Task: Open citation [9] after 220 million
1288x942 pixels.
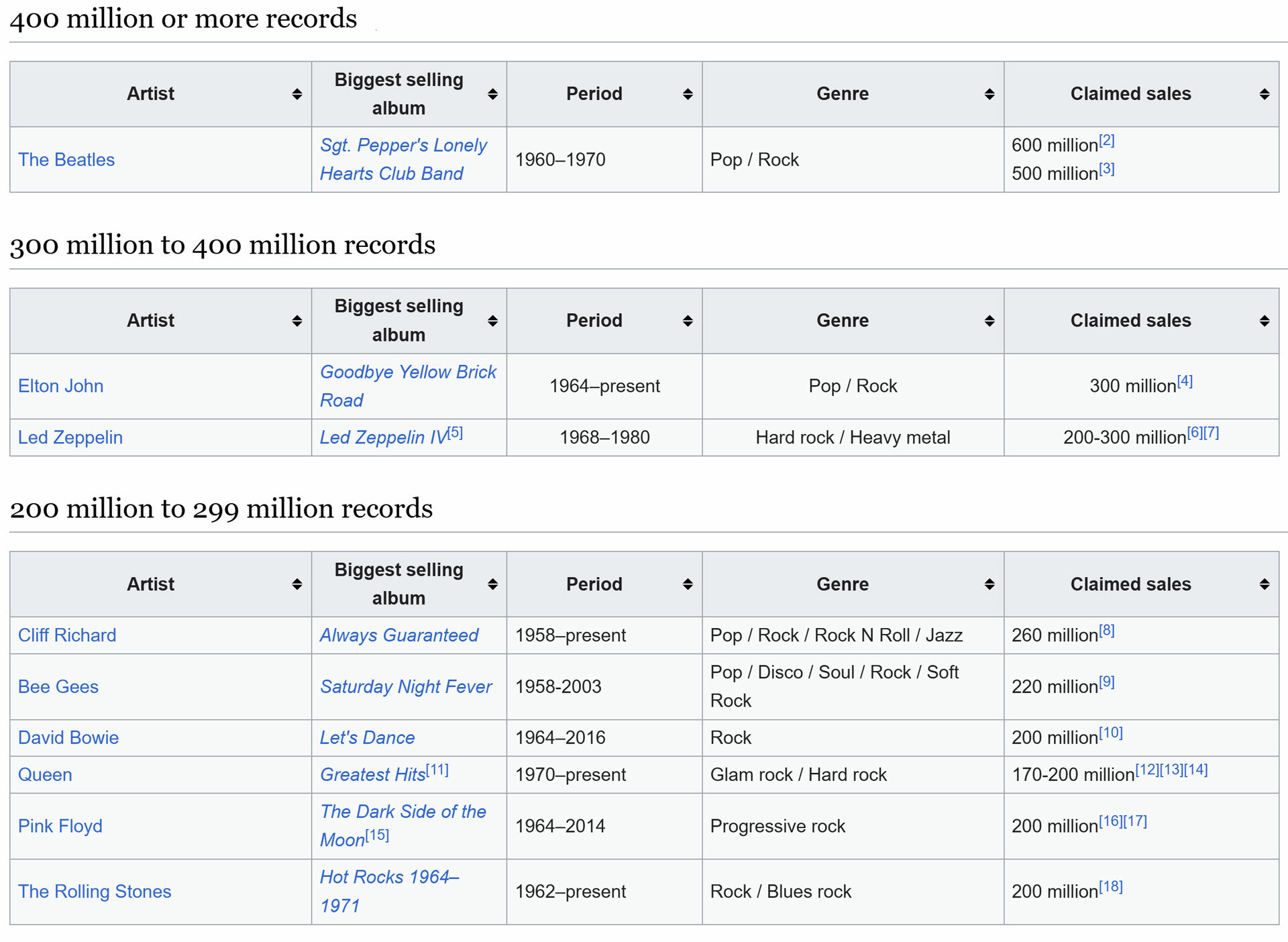Action: point(1107,682)
